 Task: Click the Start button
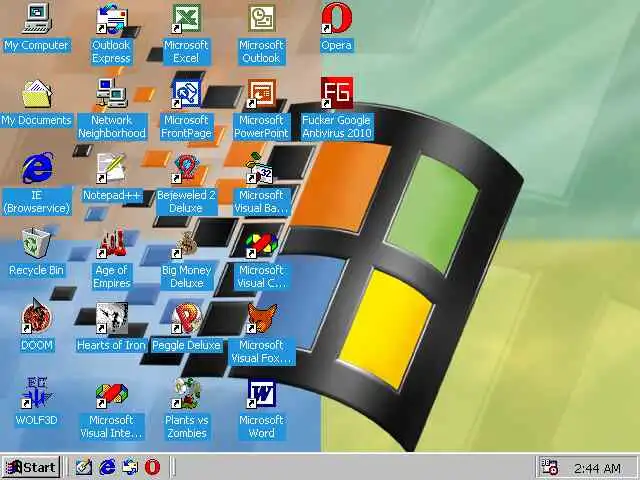32,467
